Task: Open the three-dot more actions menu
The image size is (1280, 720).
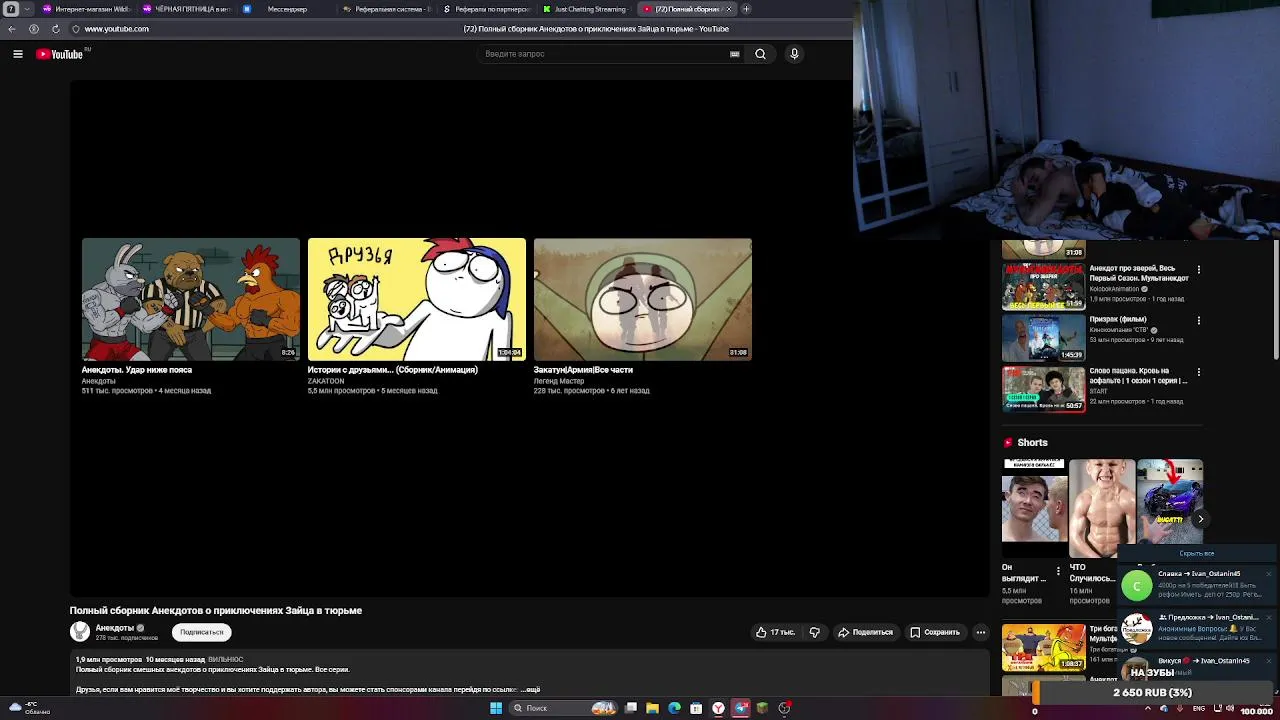Action: (x=981, y=632)
